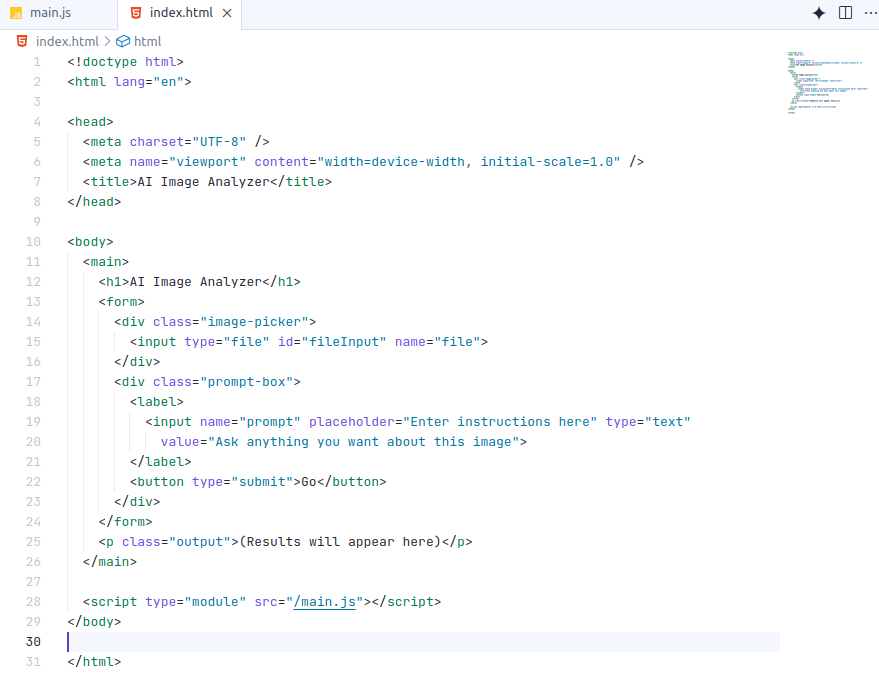This screenshot has width=879, height=694.
Task: Click the opening <head> tag
Action: (x=90, y=122)
